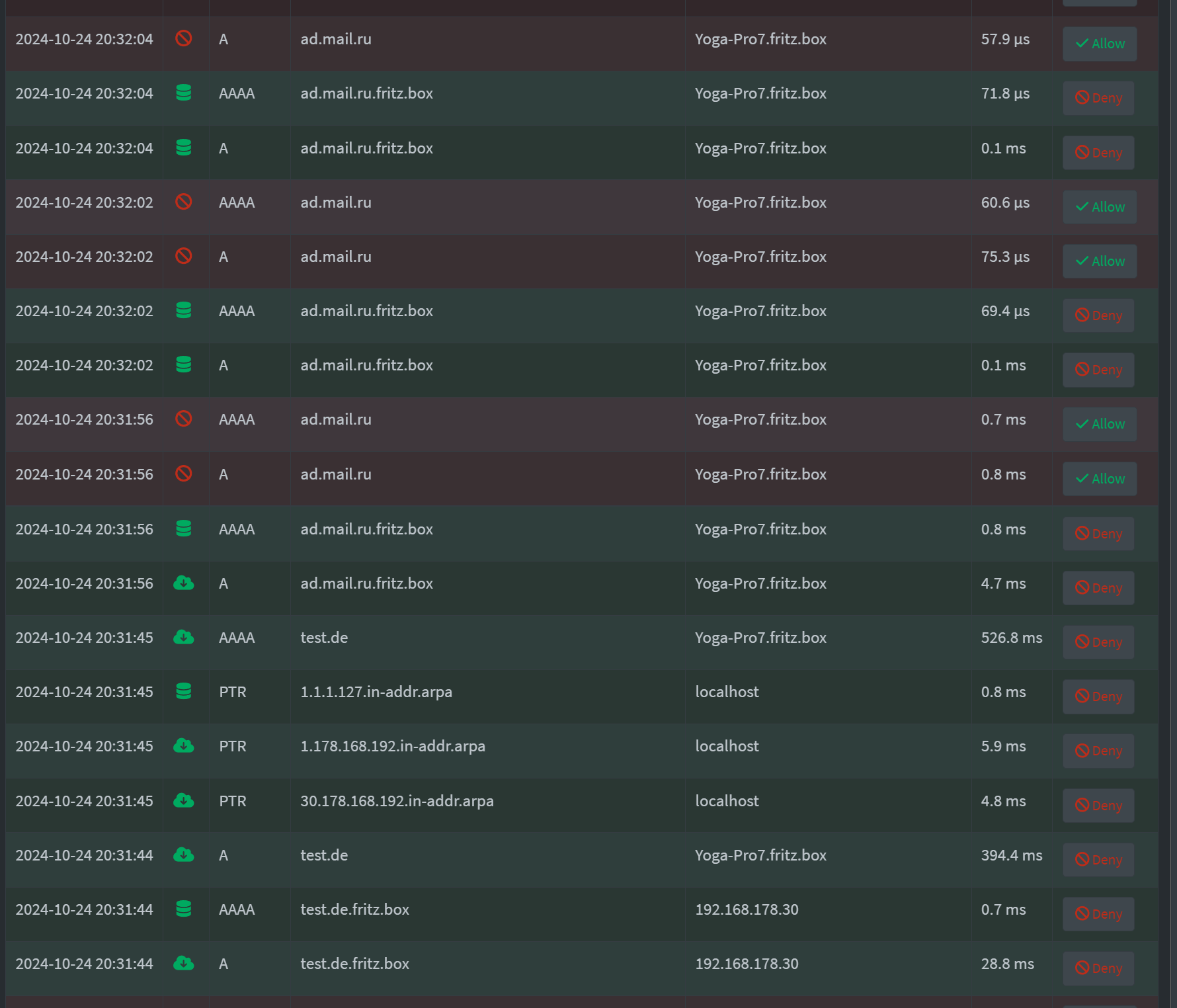Allow 20:31:56 AAAA ad.mail.ru query
This screenshot has height=1008, width=1177.
click(x=1100, y=424)
